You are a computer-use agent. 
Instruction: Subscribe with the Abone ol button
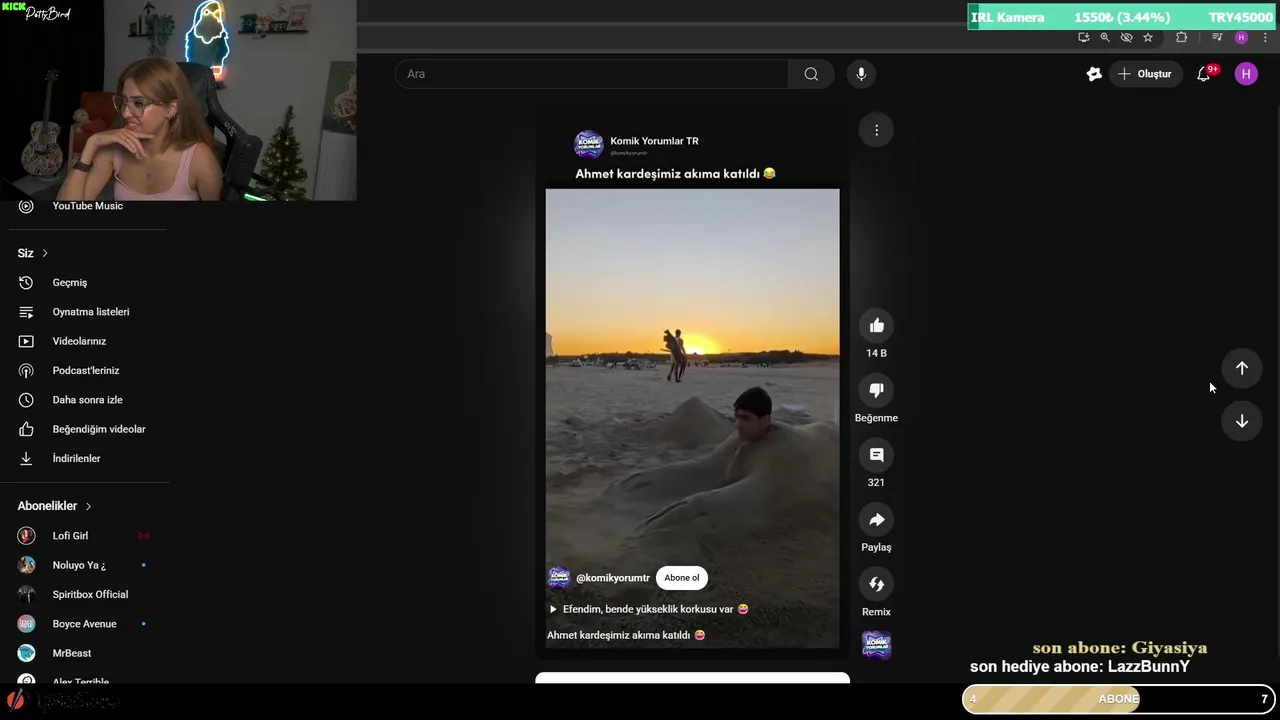(682, 577)
